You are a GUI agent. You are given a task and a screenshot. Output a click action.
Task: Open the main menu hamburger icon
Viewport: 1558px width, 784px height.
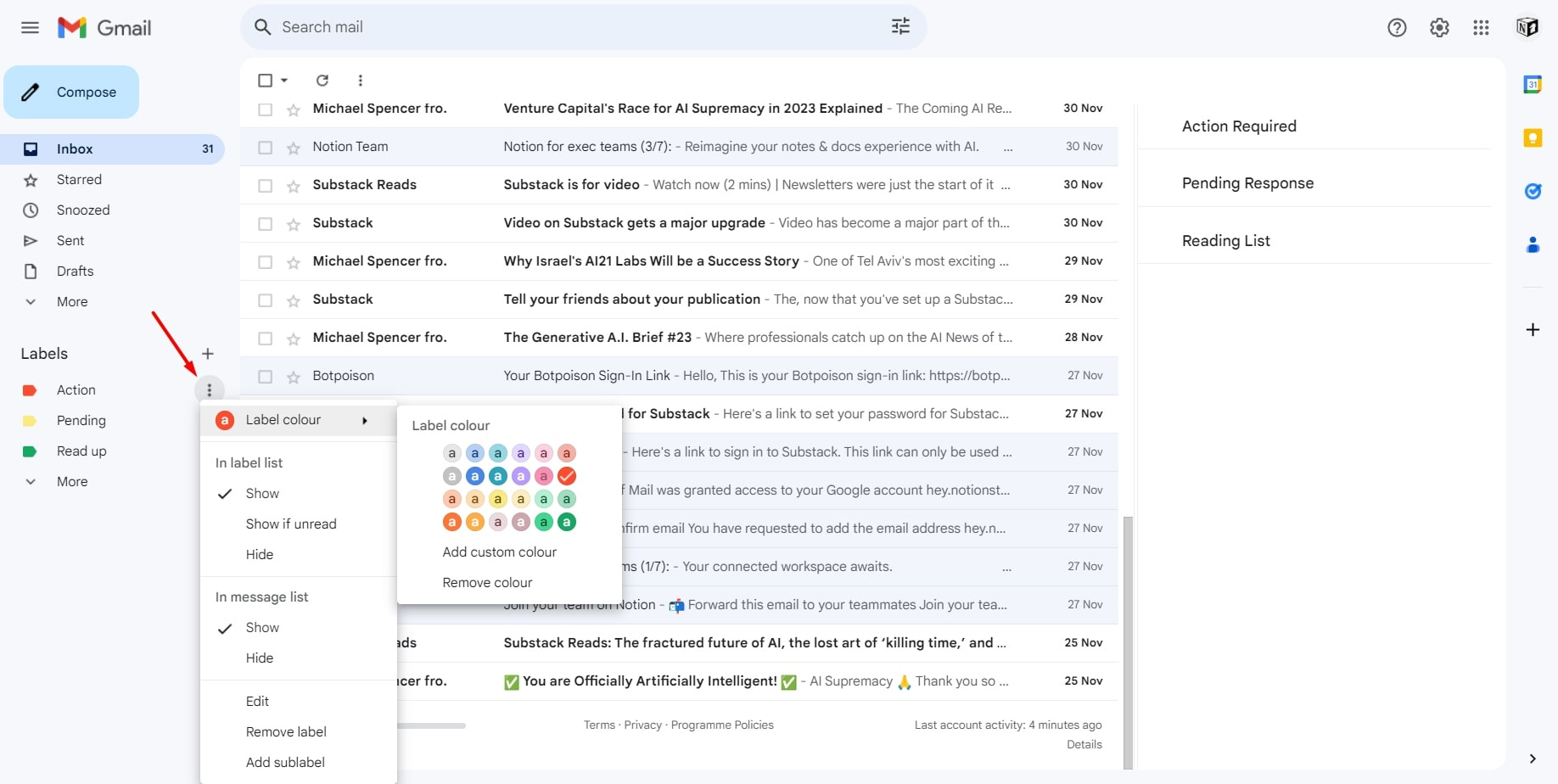[x=30, y=27]
